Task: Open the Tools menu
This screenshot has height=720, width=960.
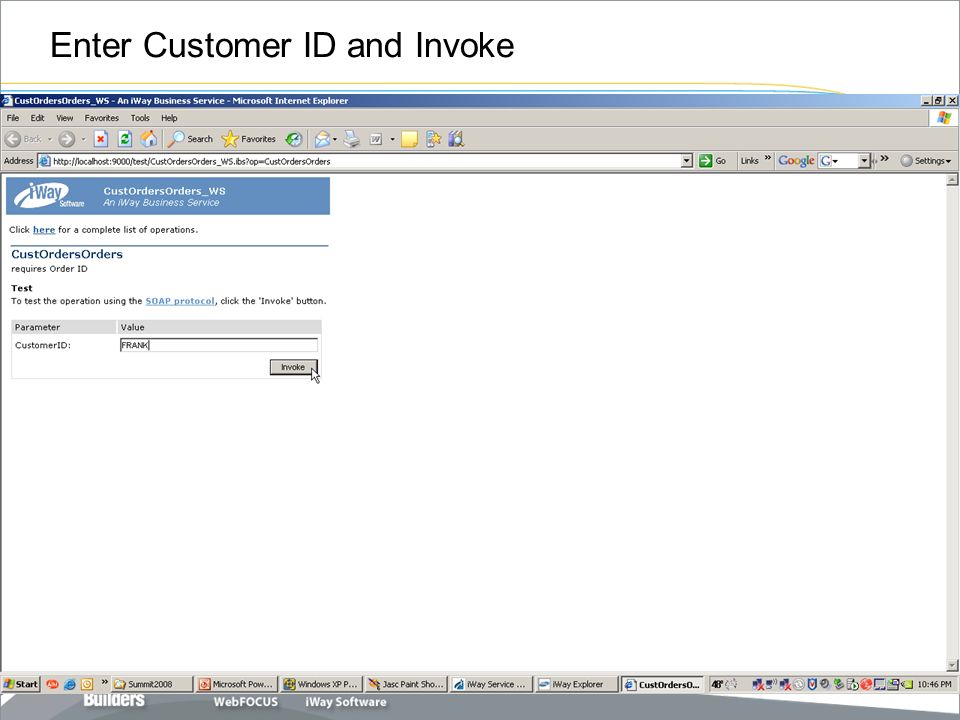Action: 140,118
